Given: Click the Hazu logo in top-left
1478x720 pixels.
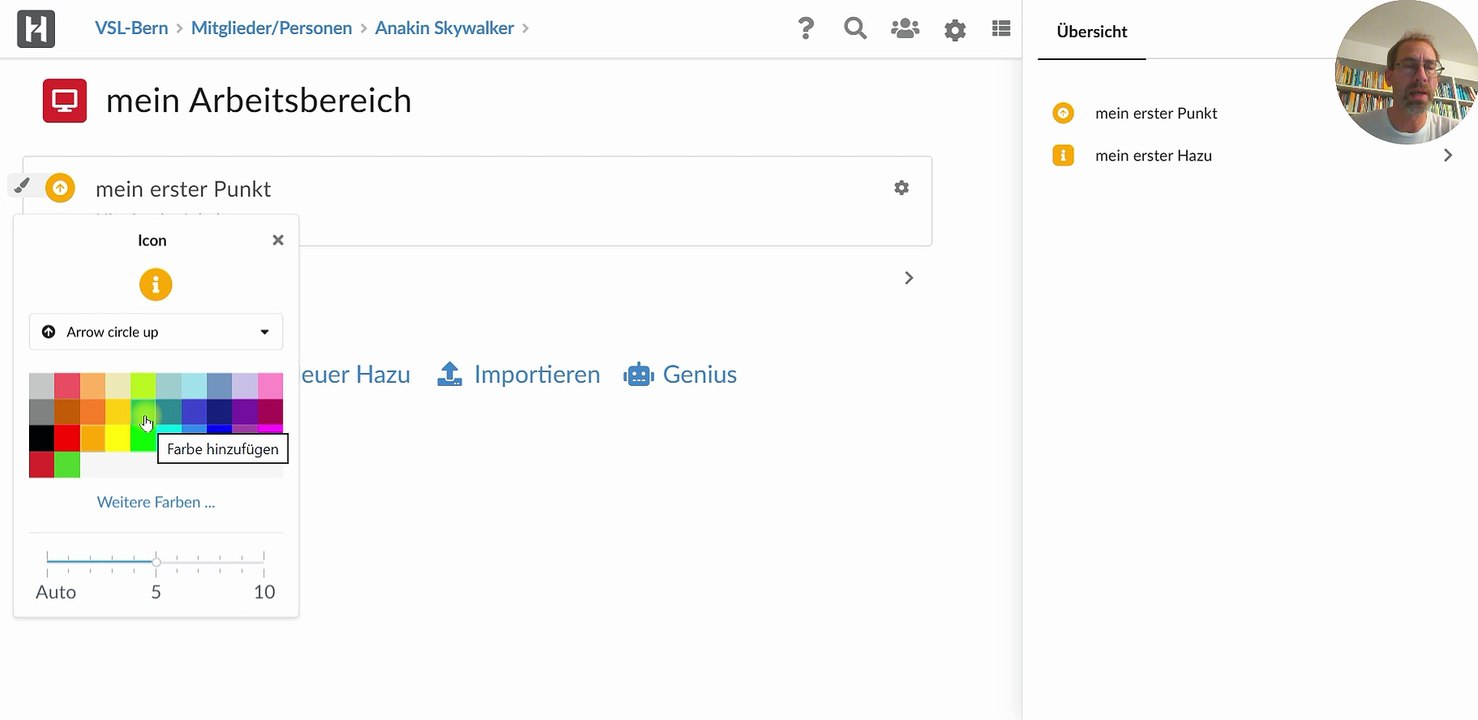Looking at the screenshot, I should click(36, 29).
